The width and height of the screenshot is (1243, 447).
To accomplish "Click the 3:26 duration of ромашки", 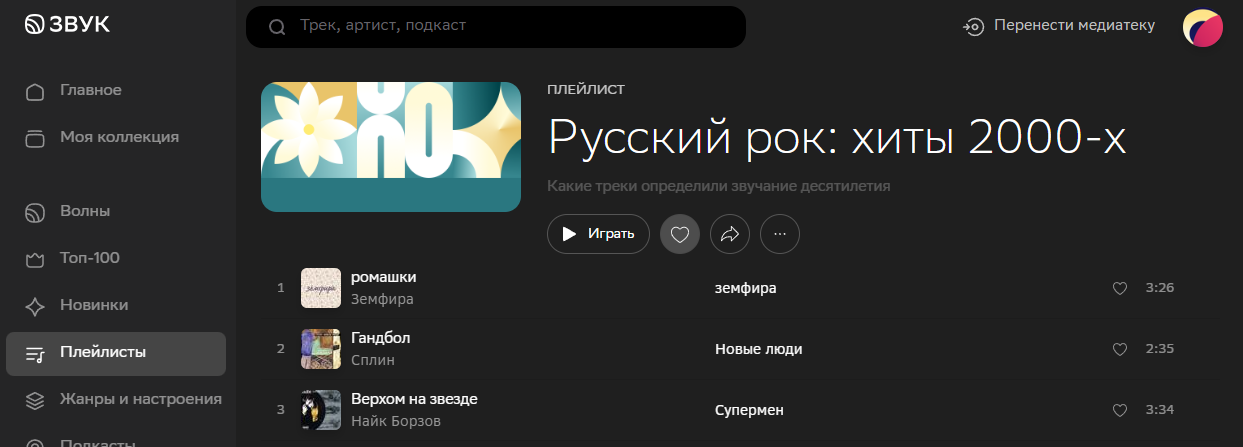I will click(1160, 288).
